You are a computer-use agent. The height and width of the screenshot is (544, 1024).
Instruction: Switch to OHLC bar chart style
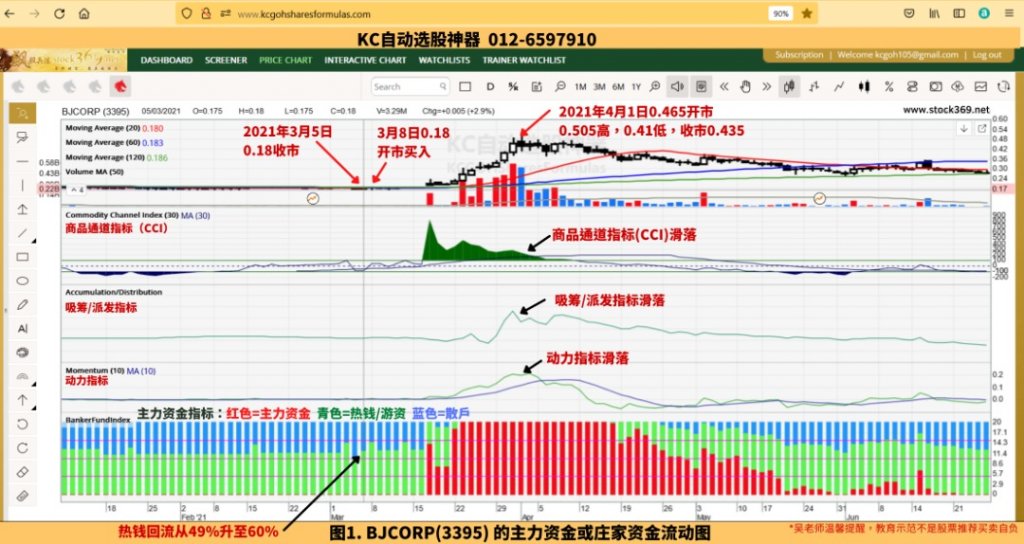click(814, 86)
